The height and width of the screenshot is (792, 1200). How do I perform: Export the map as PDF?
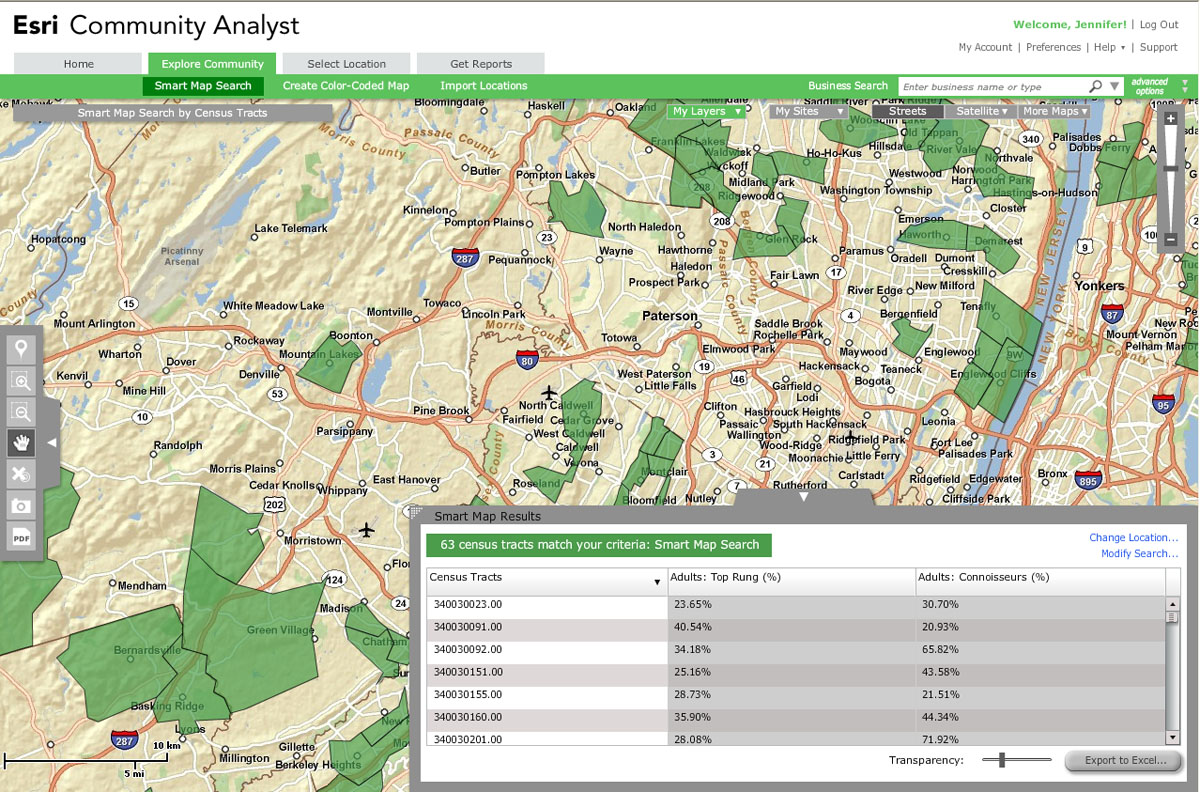[21, 537]
